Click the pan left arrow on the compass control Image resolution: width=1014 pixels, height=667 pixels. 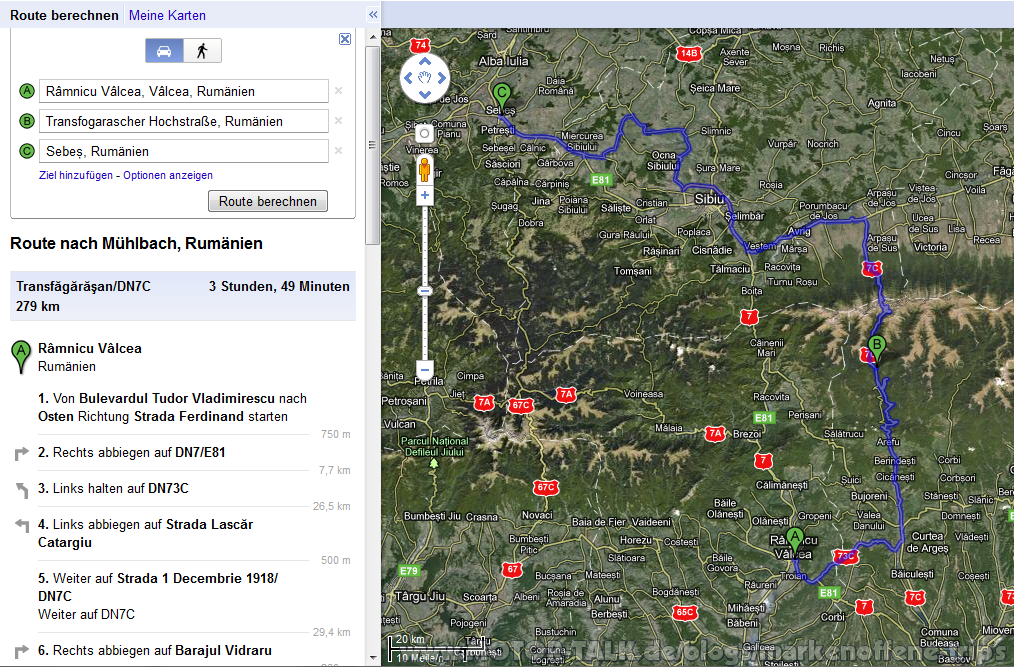coord(407,77)
